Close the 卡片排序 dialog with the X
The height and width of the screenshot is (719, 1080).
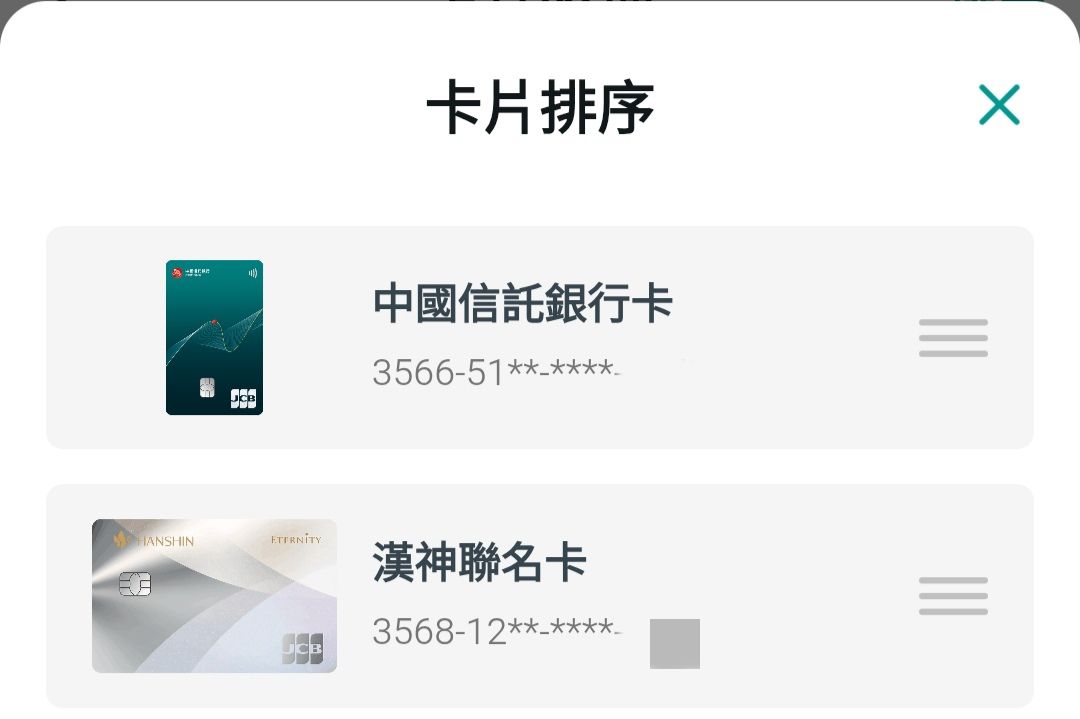(x=999, y=105)
